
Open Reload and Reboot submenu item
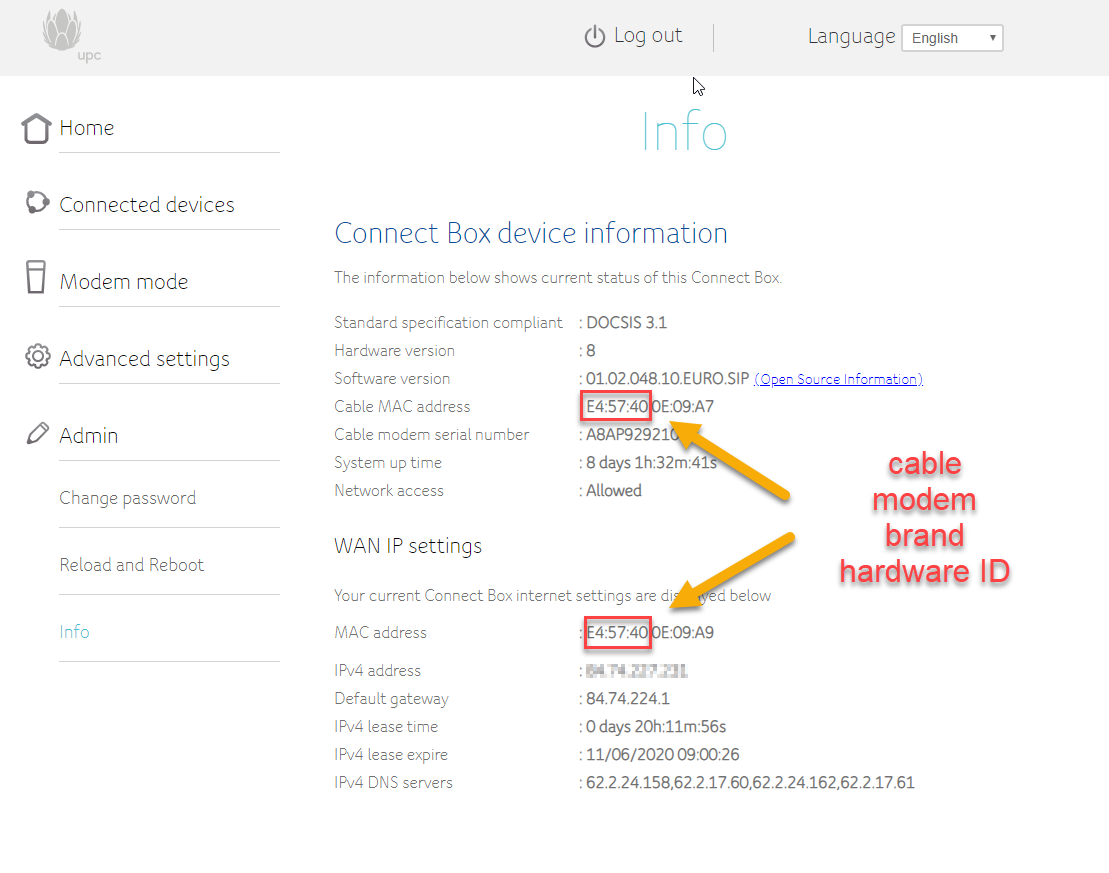tap(131, 565)
